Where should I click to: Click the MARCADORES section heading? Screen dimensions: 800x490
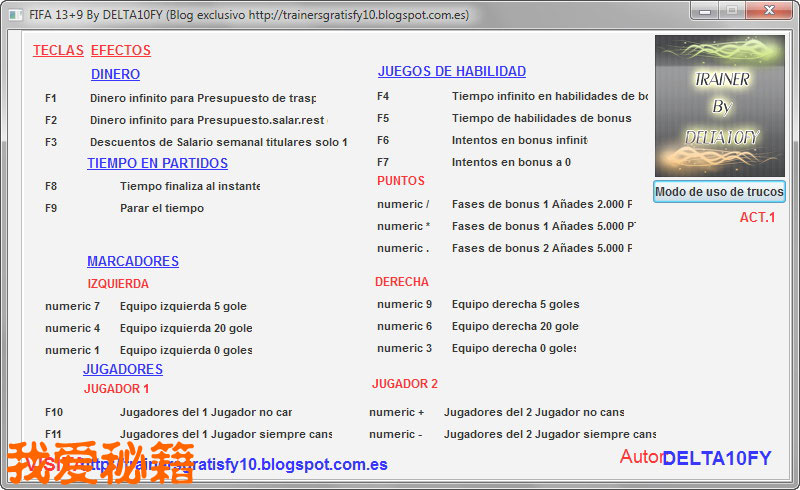132,261
